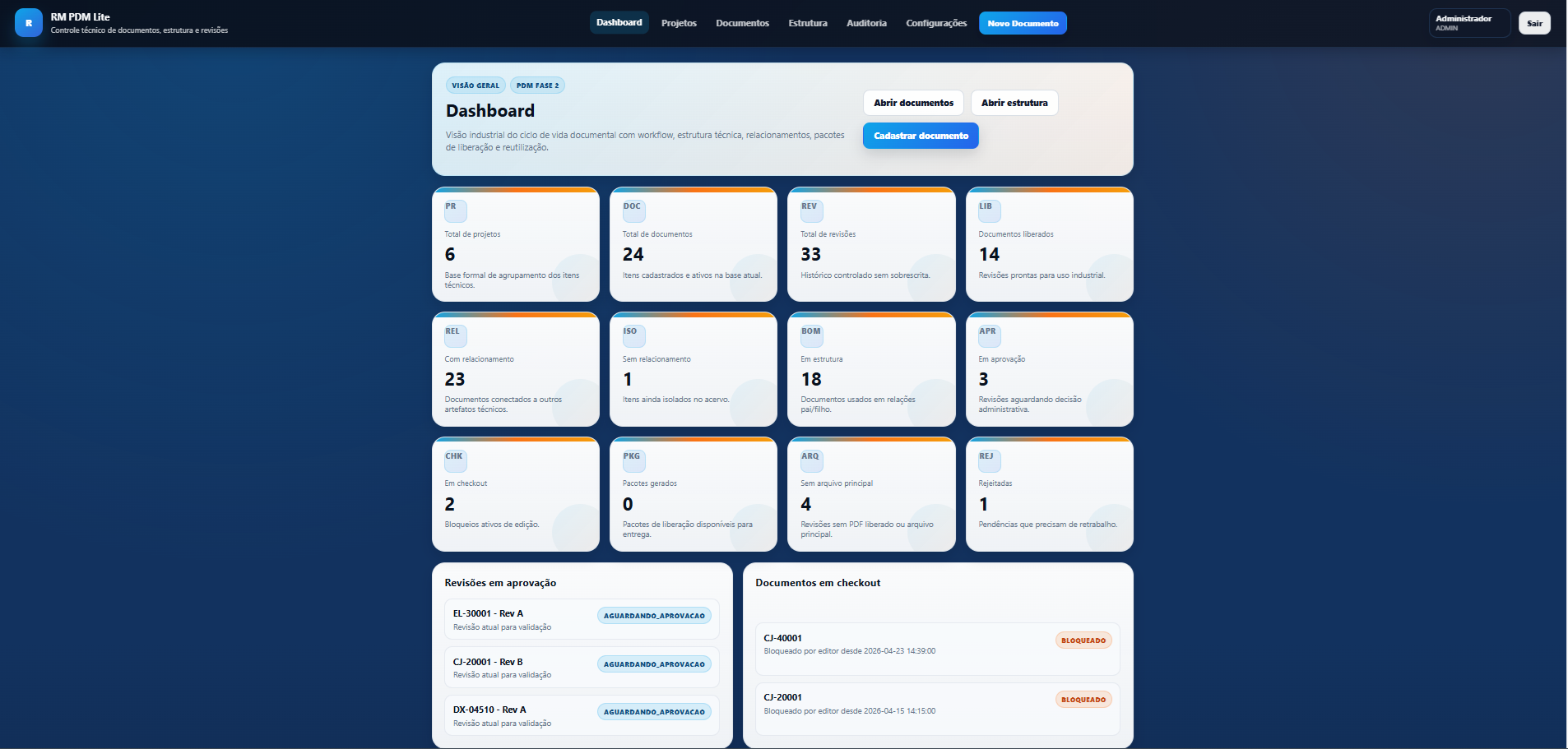
Task: Click the Dashboard page title
Action: 490,111
